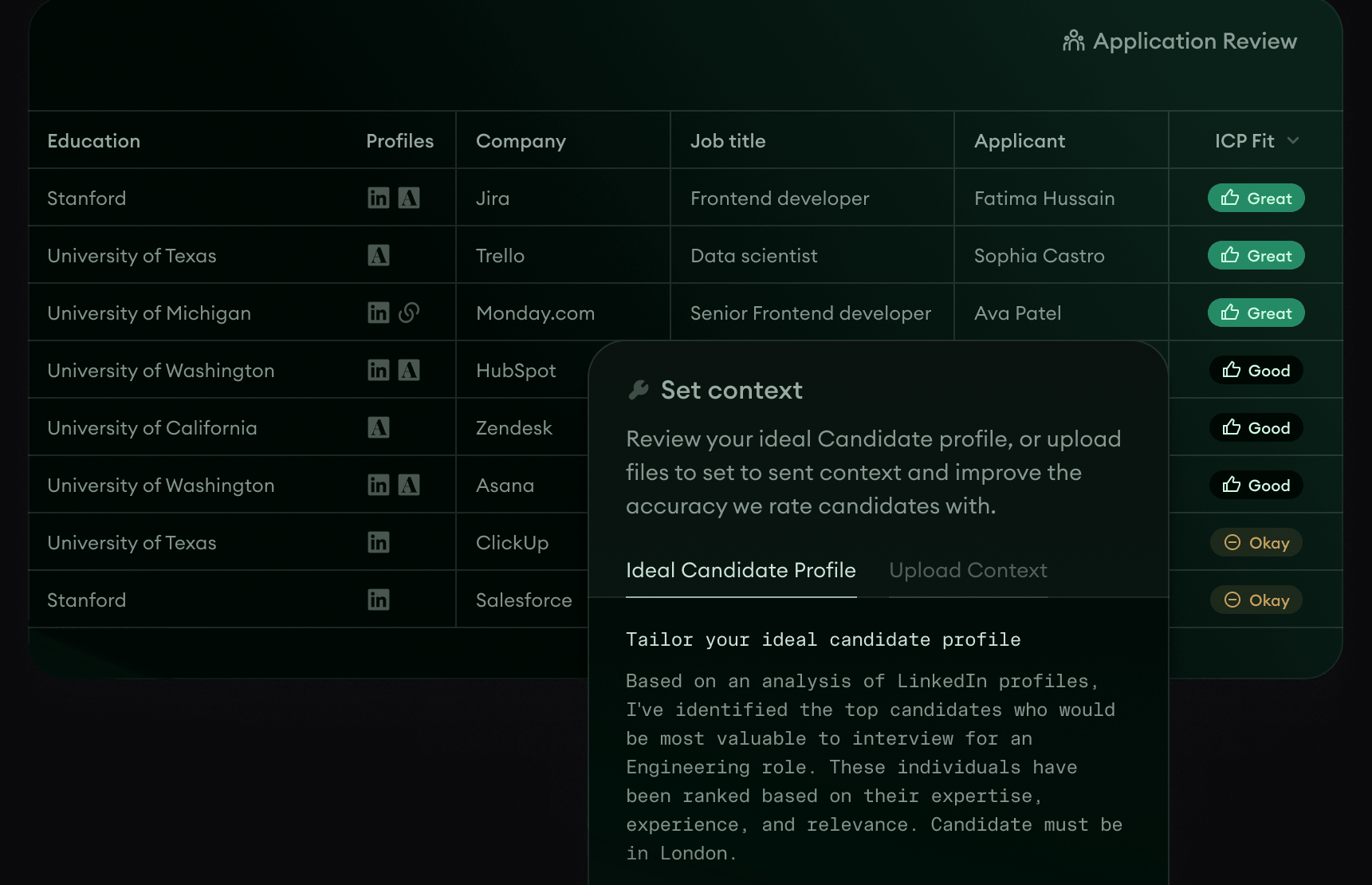Open LinkedIn profile in Asana row
This screenshot has width=1372, height=885.
coord(378,485)
